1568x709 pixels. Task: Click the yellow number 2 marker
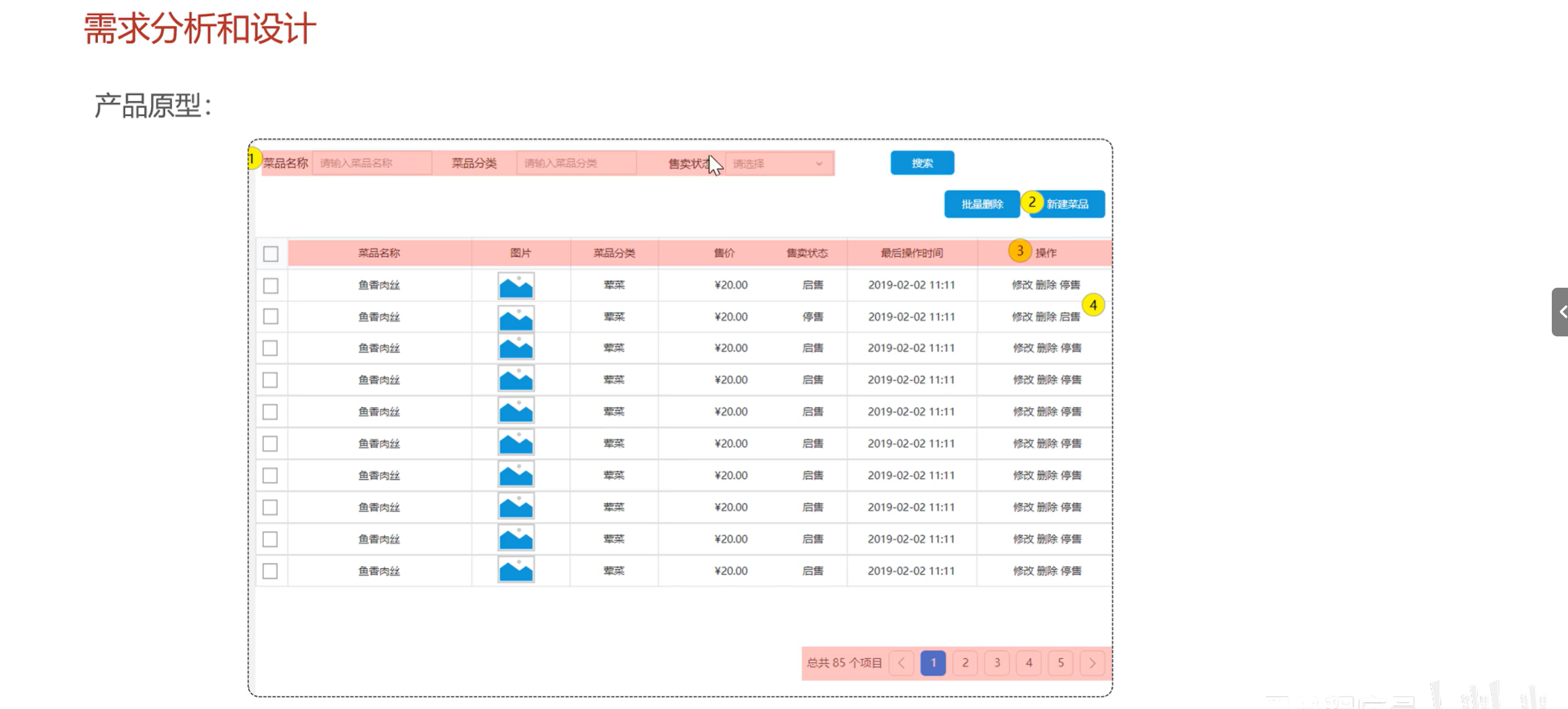tap(1032, 202)
